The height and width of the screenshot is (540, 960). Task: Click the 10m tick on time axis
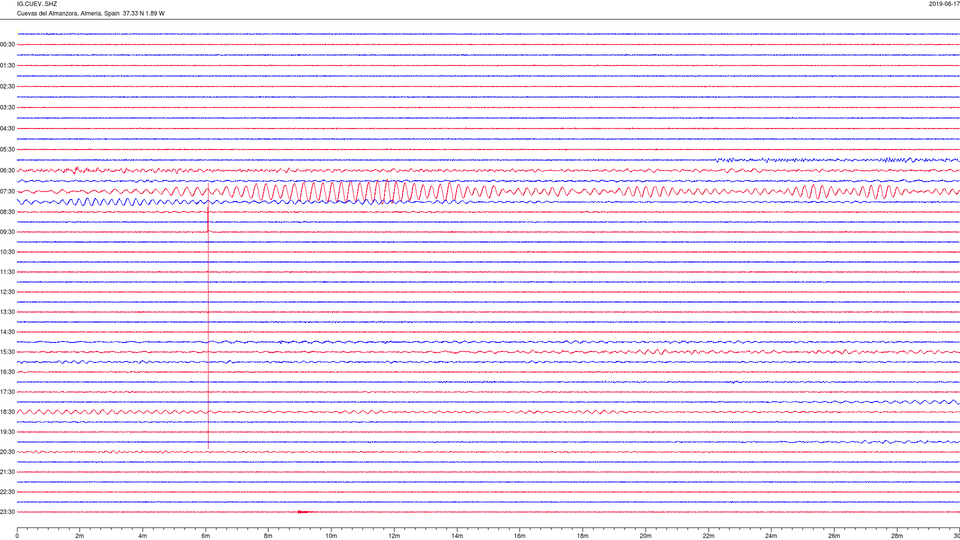click(331, 536)
